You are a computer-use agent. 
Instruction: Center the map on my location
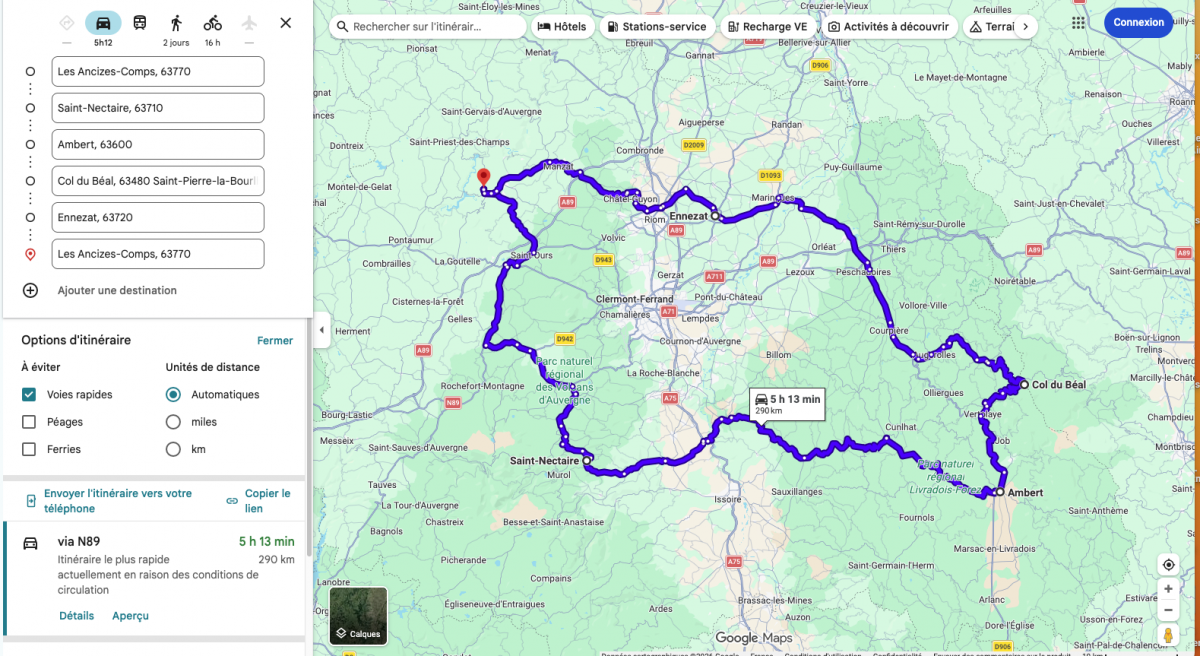(x=1168, y=565)
